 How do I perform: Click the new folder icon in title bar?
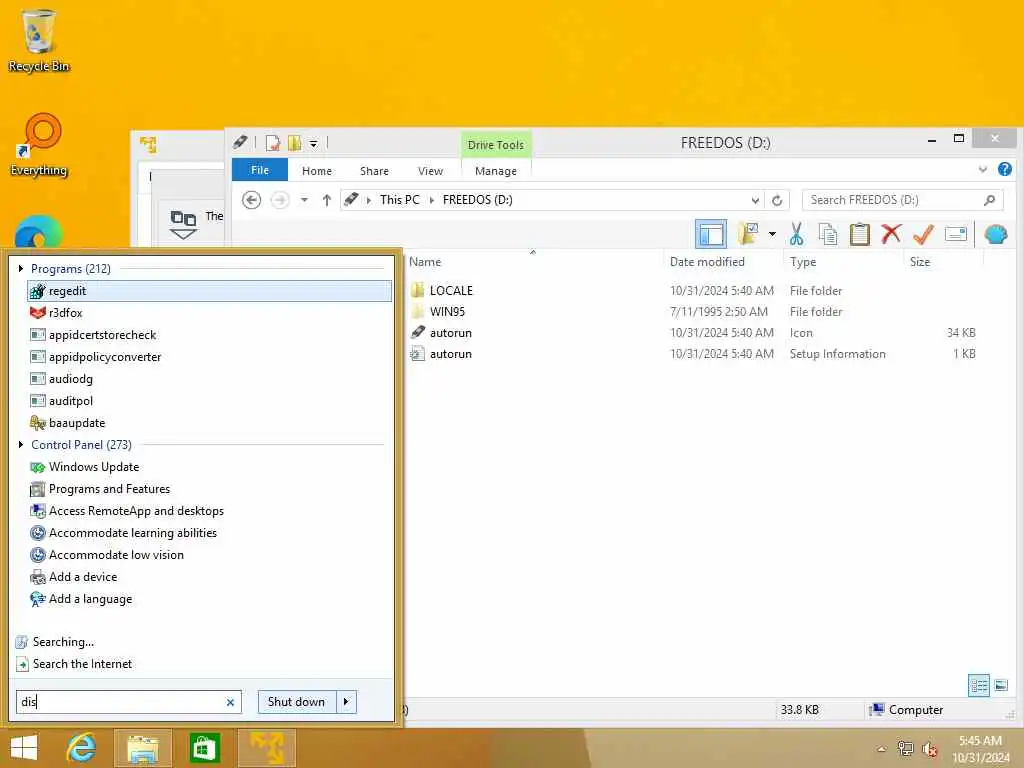click(295, 142)
